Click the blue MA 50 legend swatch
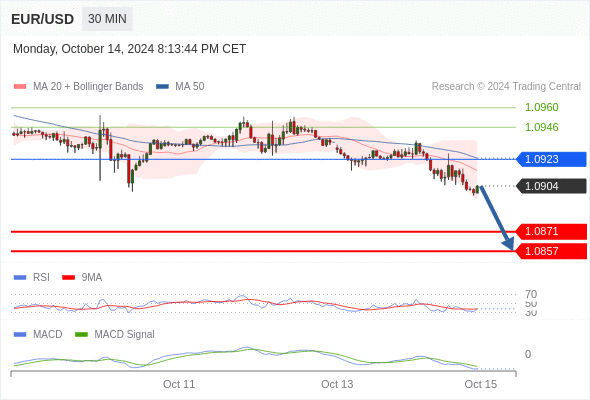Screen dimensions: 590x400 (x=162, y=87)
